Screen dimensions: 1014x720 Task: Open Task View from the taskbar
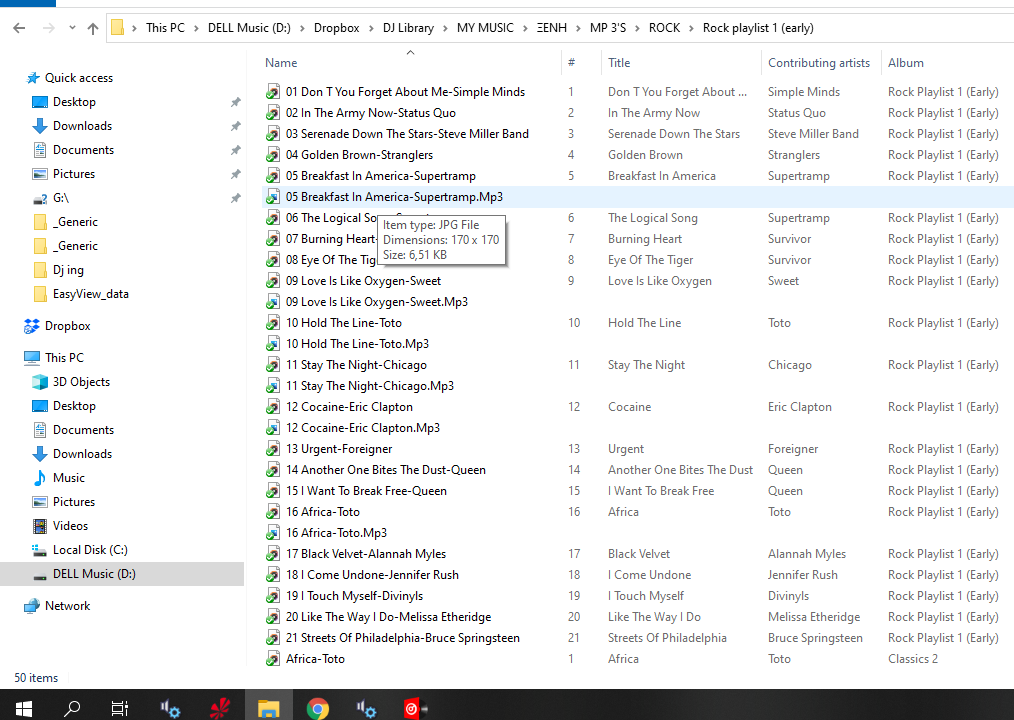pyautogui.click(x=120, y=708)
